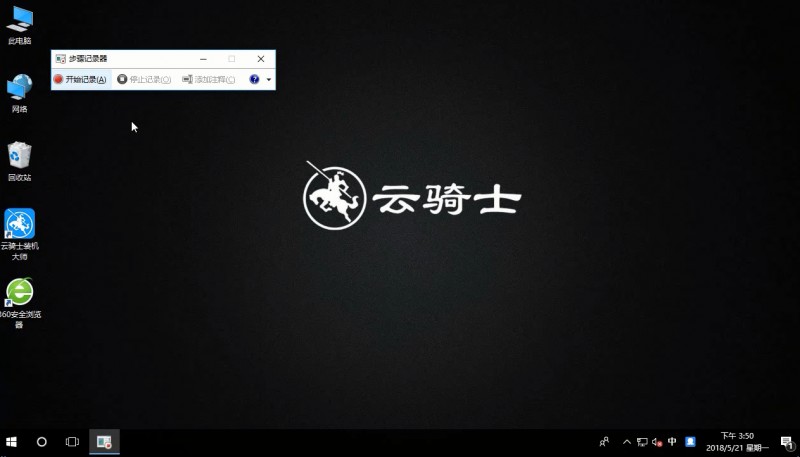Show hidden system tray icons
The height and width of the screenshot is (457, 800).
pyautogui.click(x=627, y=442)
